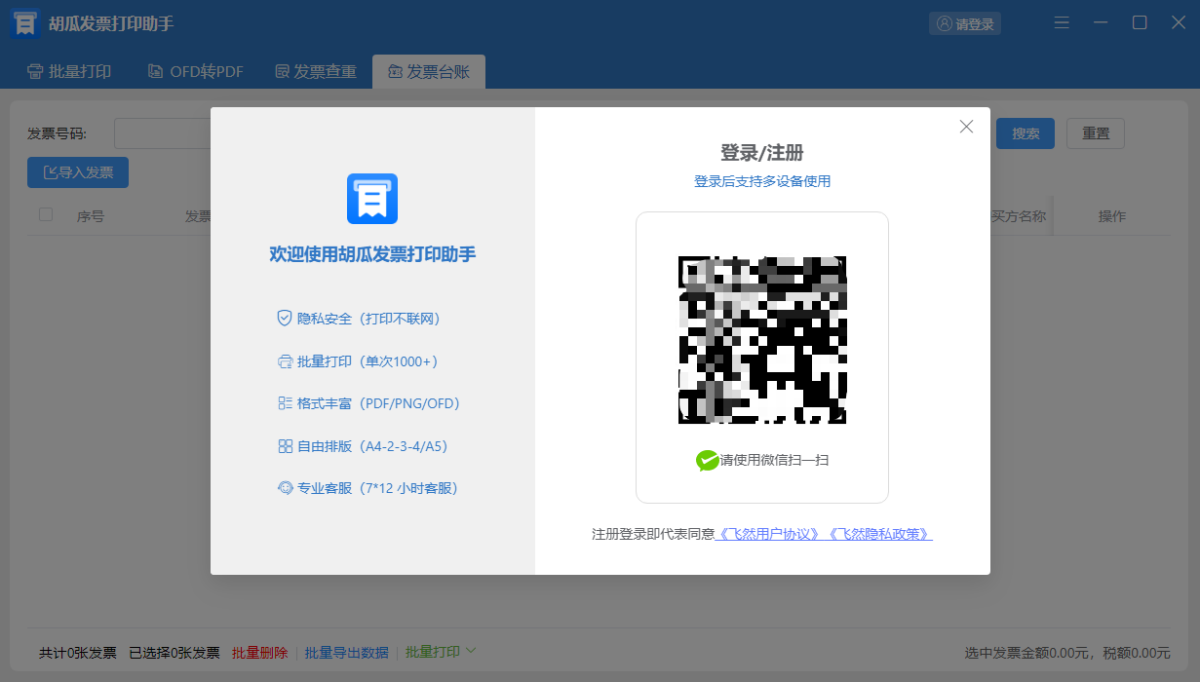Click the WeChat login QR code
The width and height of the screenshot is (1200, 682).
tap(762, 340)
